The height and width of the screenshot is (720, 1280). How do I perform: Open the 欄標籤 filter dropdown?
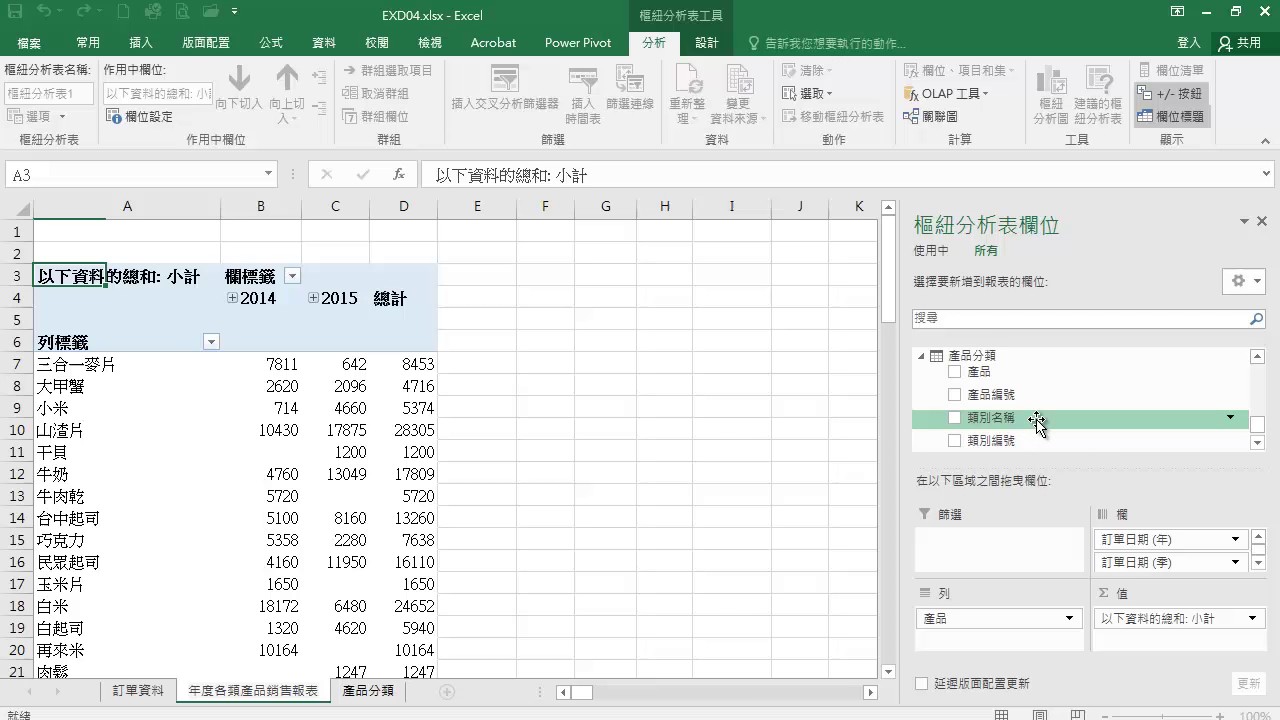(x=292, y=276)
